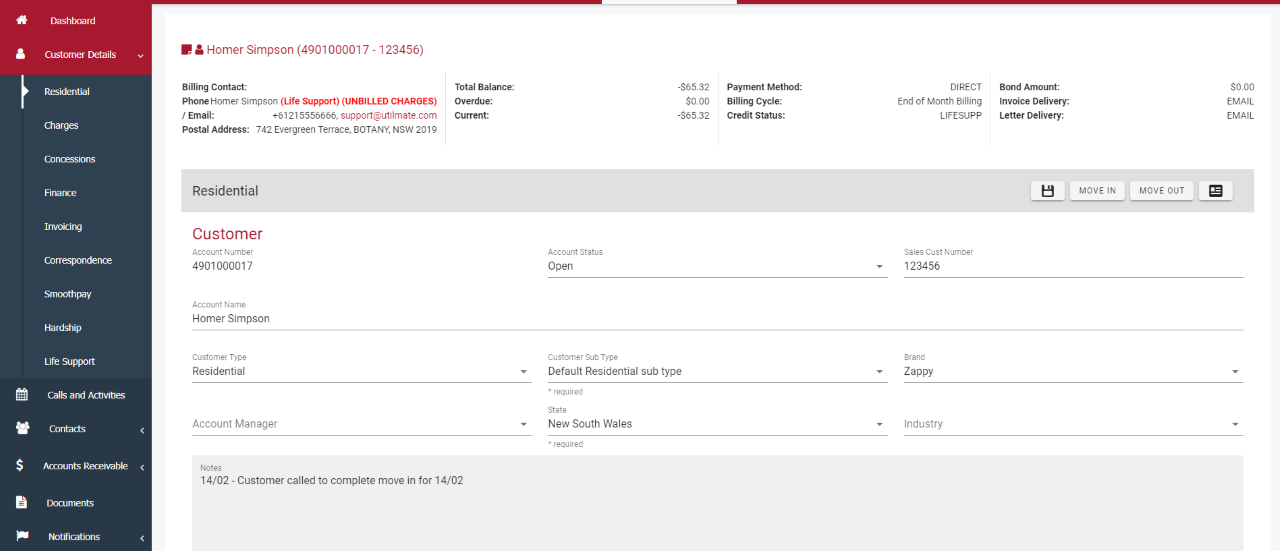Click the Documents file icon
Viewport: 1280px width, 551px height.
tap(21, 503)
